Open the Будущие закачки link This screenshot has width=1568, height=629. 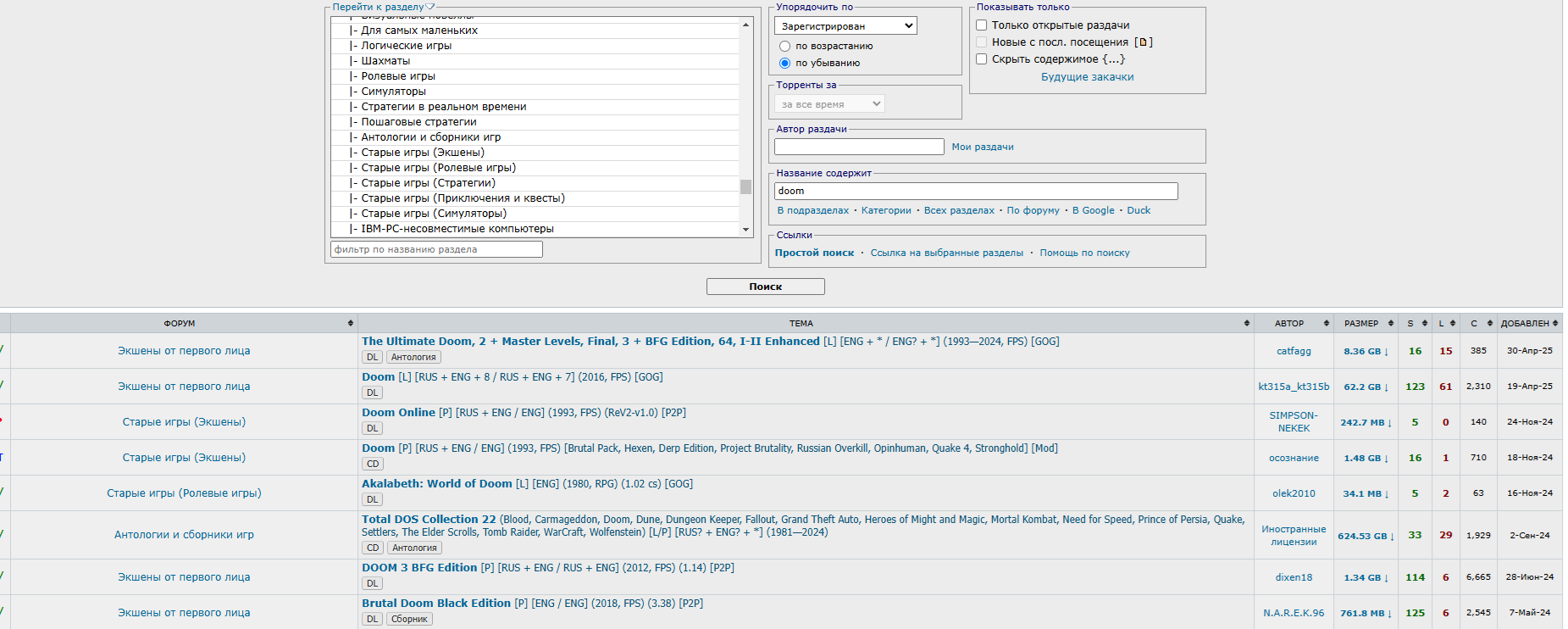coord(1087,76)
